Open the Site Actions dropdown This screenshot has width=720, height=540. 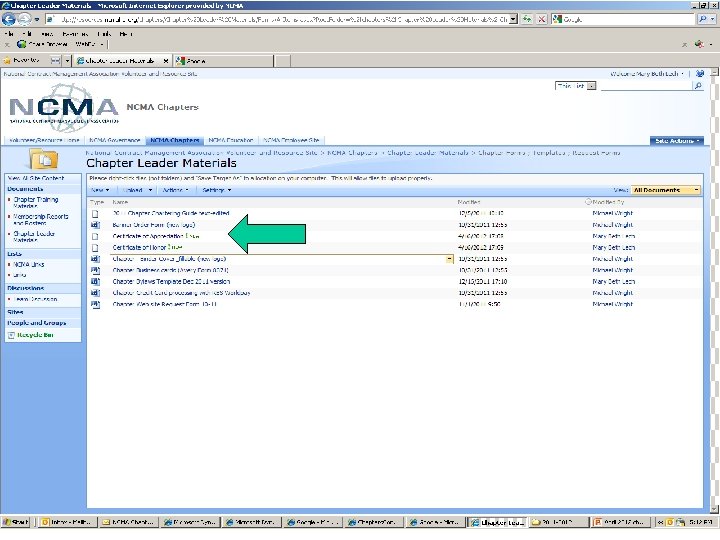pos(677,141)
